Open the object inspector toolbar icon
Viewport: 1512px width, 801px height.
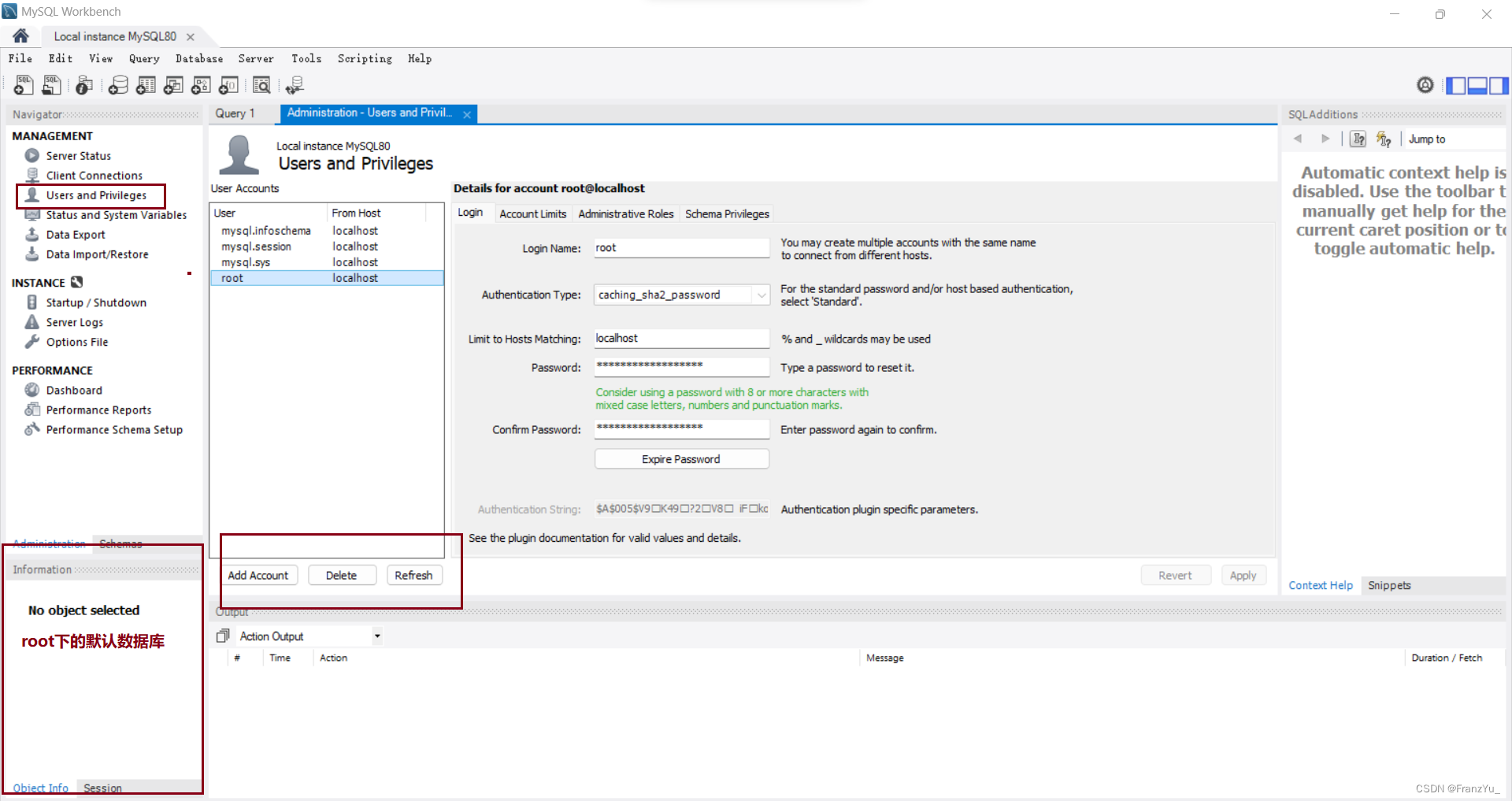(x=84, y=85)
